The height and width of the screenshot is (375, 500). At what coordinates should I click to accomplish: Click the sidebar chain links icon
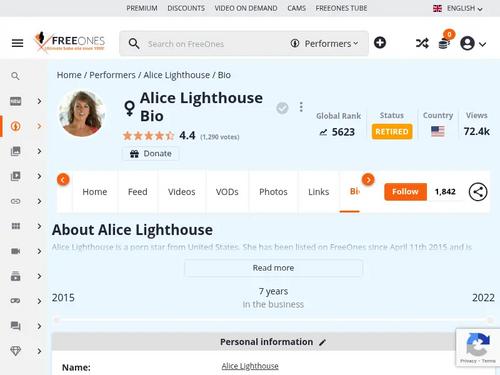[x=16, y=201]
